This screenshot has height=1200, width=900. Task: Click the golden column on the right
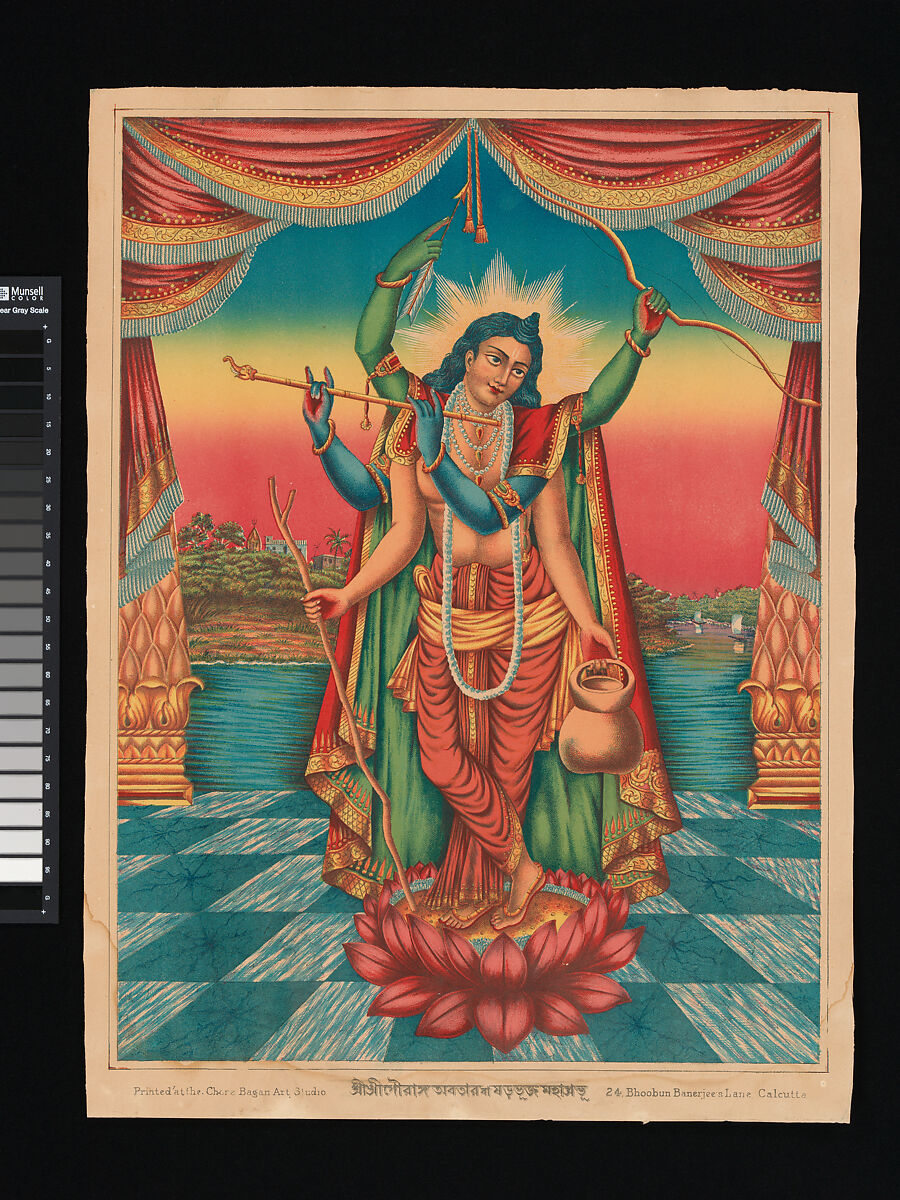pos(783,700)
